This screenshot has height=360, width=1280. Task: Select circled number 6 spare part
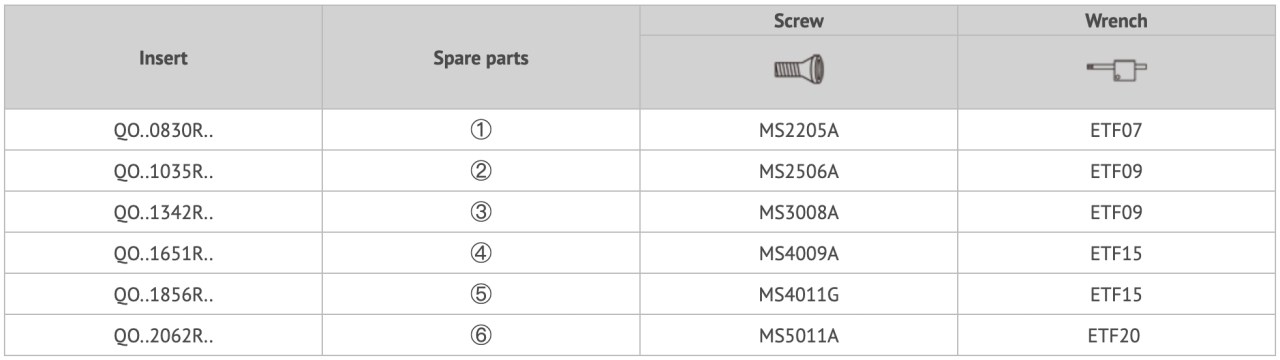pyautogui.click(x=480, y=335)
